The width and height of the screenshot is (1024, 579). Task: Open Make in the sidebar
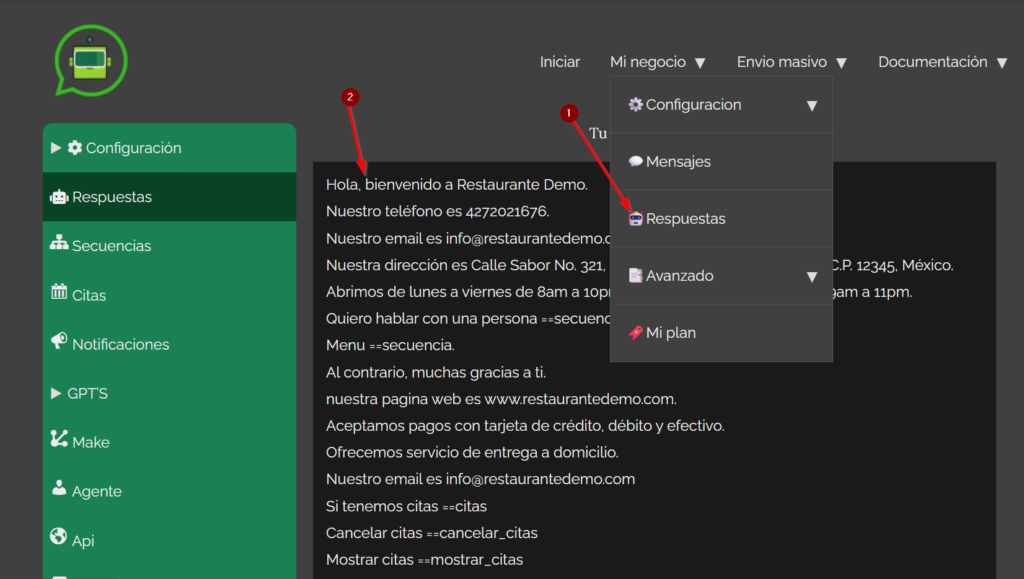tap(169, 442)
